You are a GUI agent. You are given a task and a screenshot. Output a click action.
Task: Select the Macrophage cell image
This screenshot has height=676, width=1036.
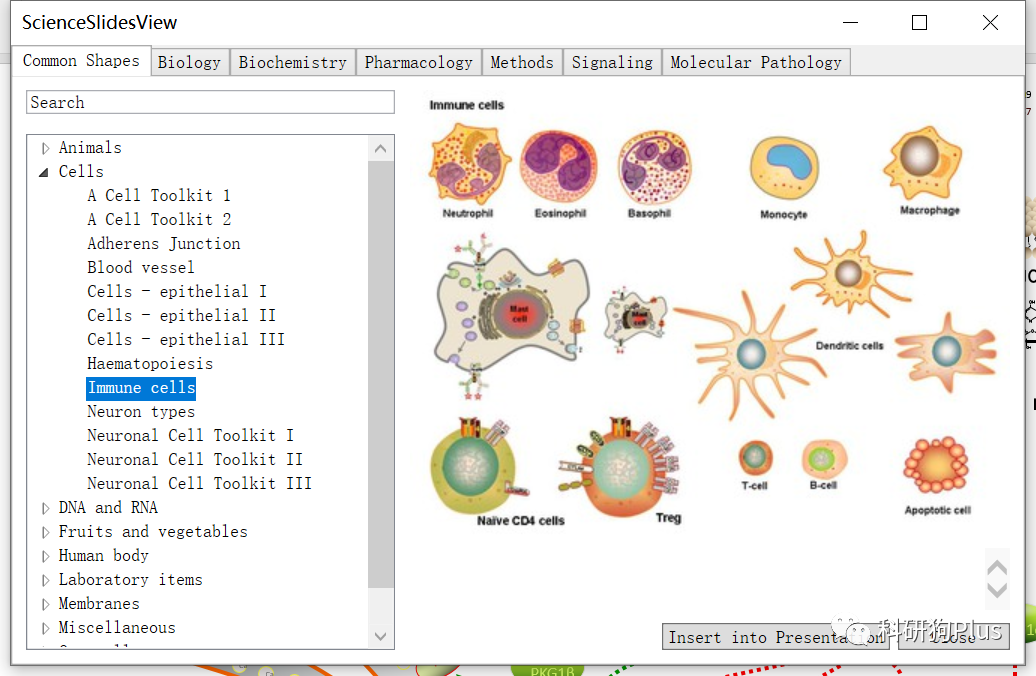click(923, 163)
